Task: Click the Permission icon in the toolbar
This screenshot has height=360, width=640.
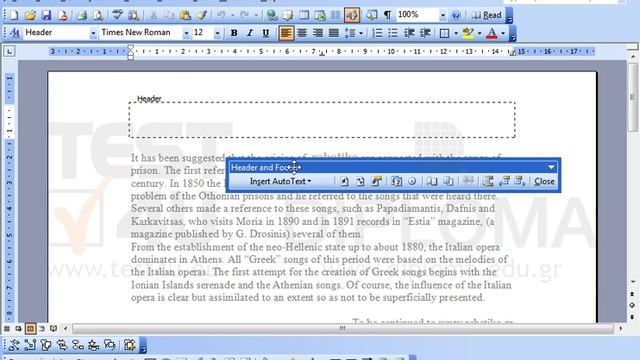Action: point(62,16)
